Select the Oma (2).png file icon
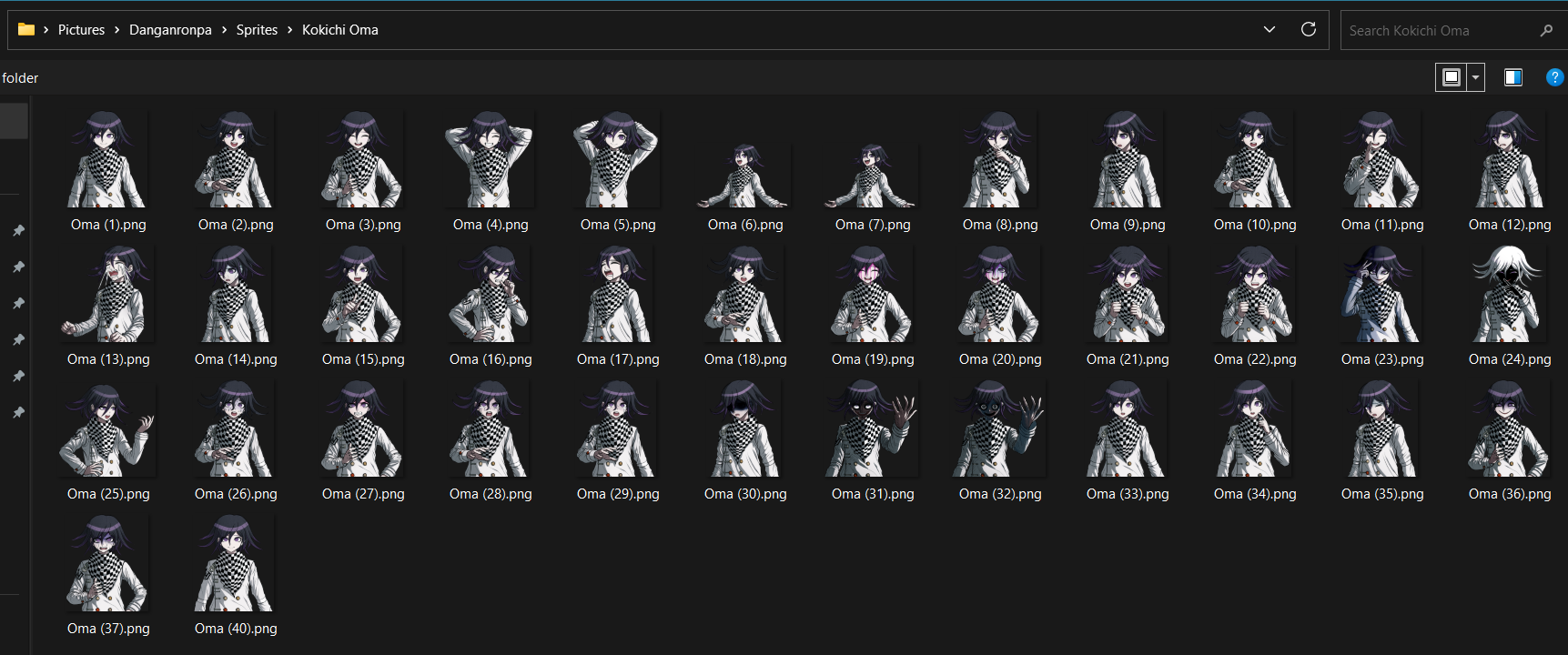The image size is (1568, 655). (235, 159)
